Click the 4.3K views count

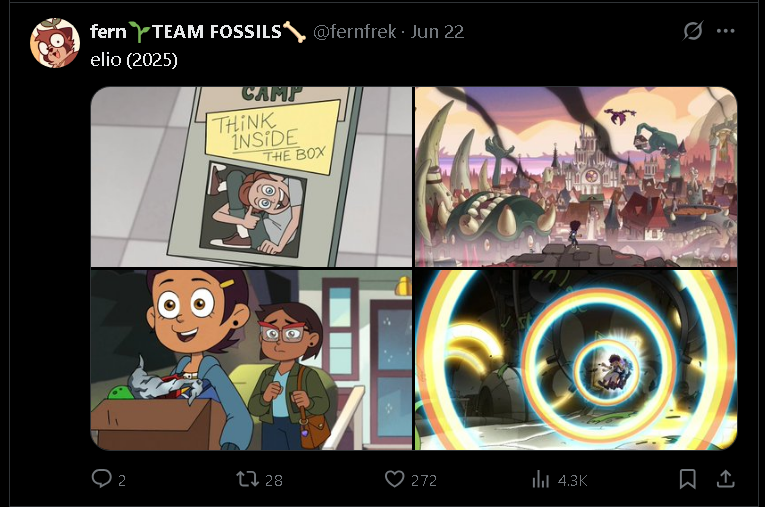(572, 480)
